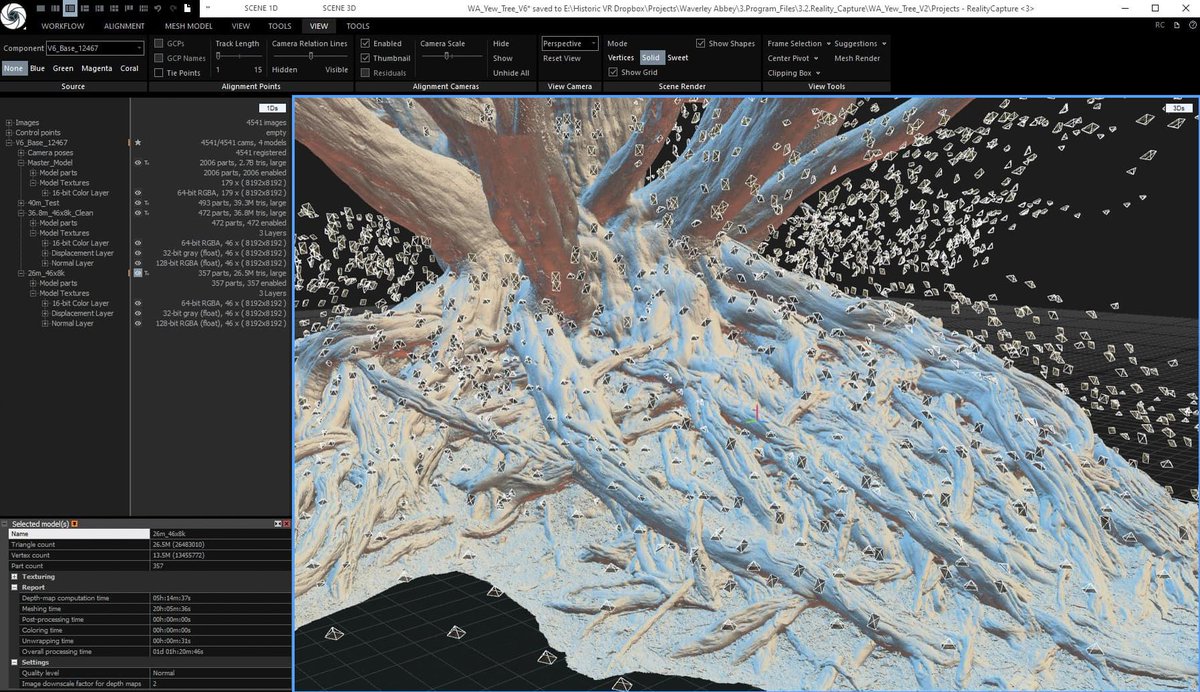The height and width of the screenshot is (692, 1200).
Task: Switch to the SCENE 3D tab
Action: (x=339, y=8)
